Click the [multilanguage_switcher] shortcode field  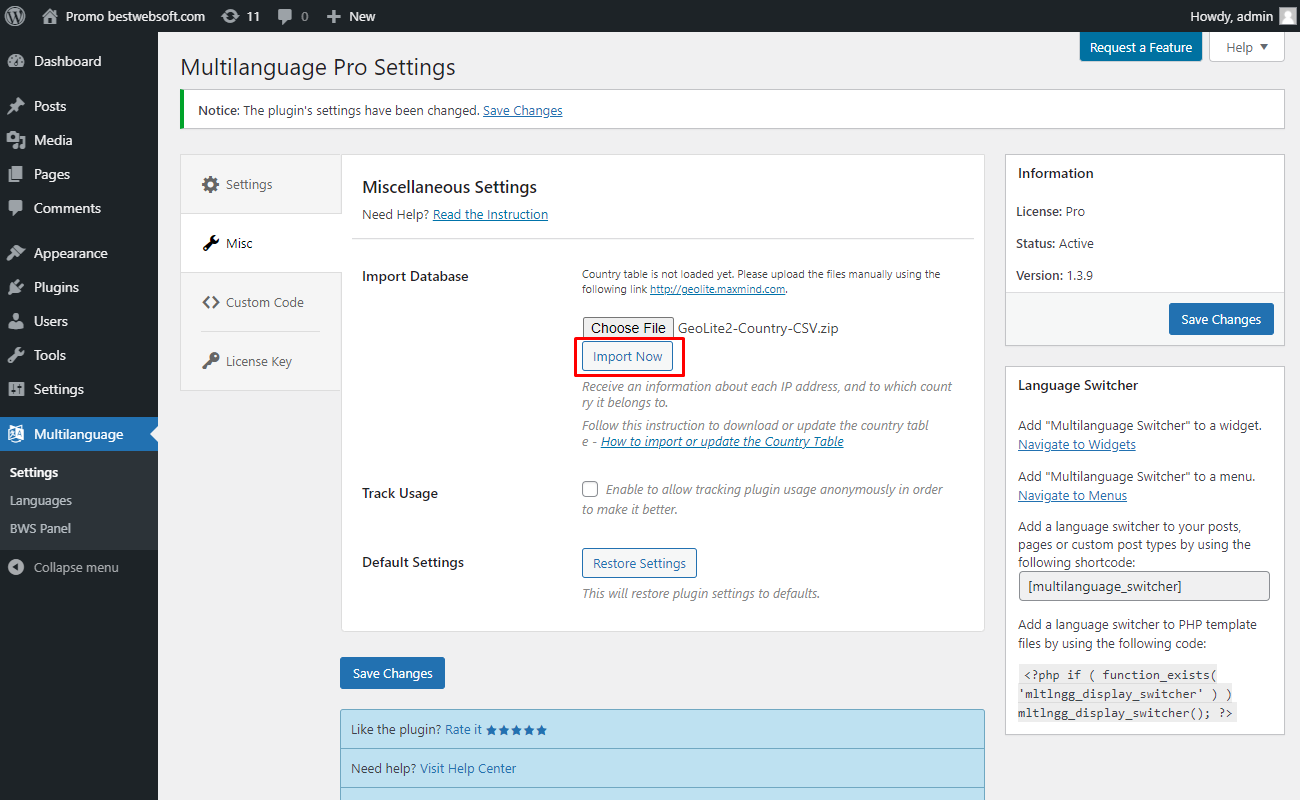(x=1144, y=586)
